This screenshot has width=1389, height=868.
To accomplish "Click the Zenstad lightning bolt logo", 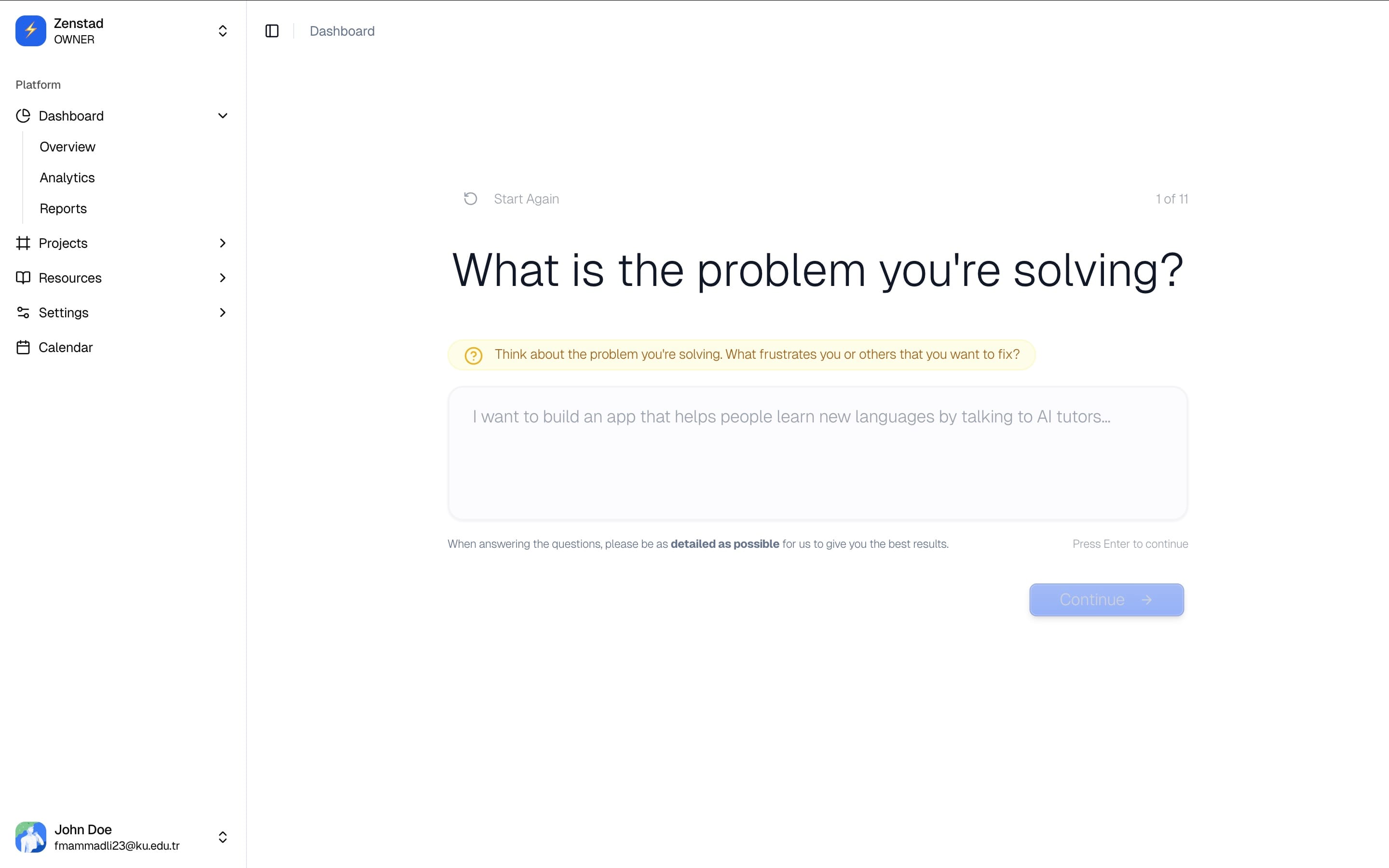I will click(30, 31).
